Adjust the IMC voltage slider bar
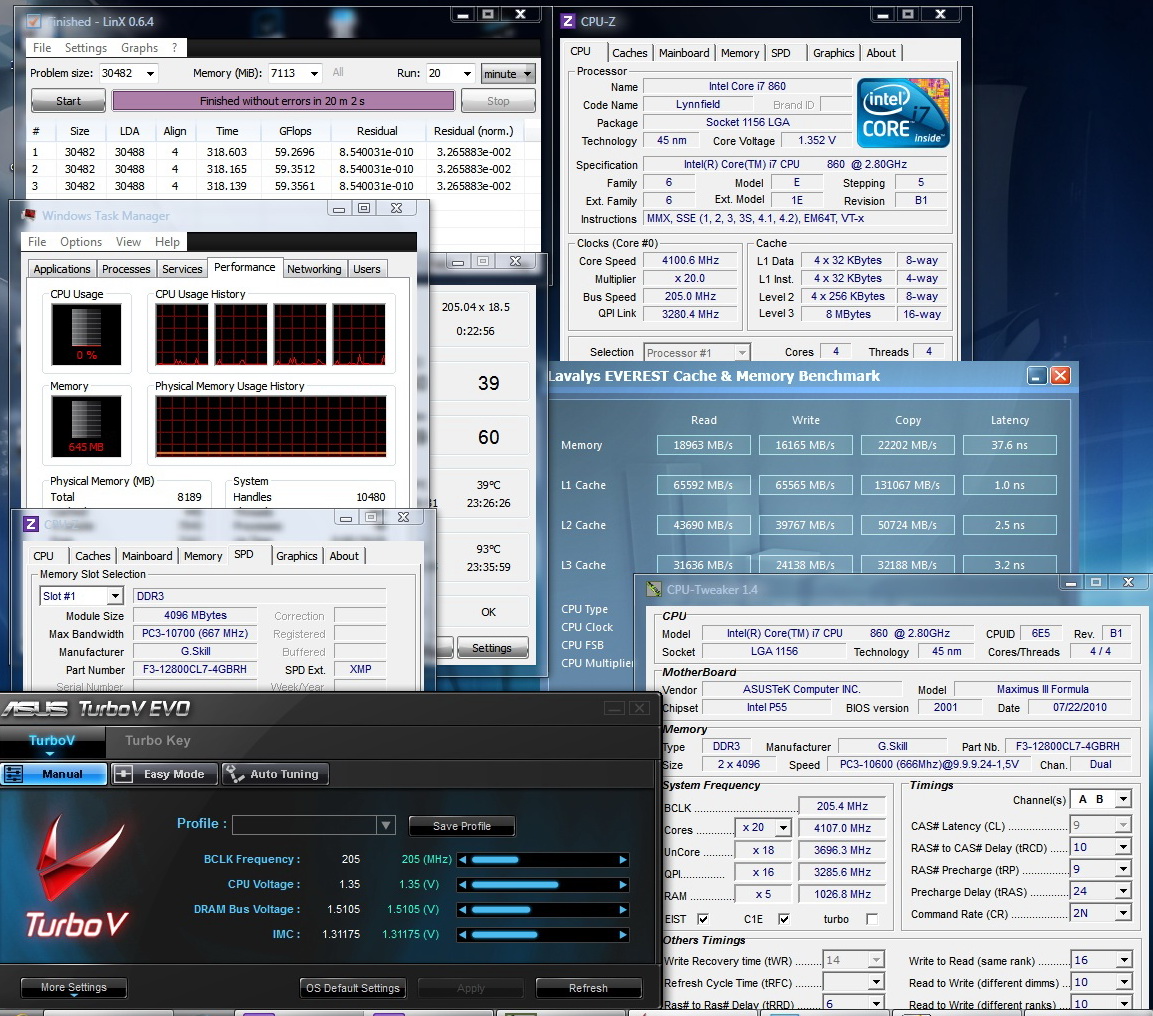The height and width of the screenshot is (1016, 1153). click(543, 934)
